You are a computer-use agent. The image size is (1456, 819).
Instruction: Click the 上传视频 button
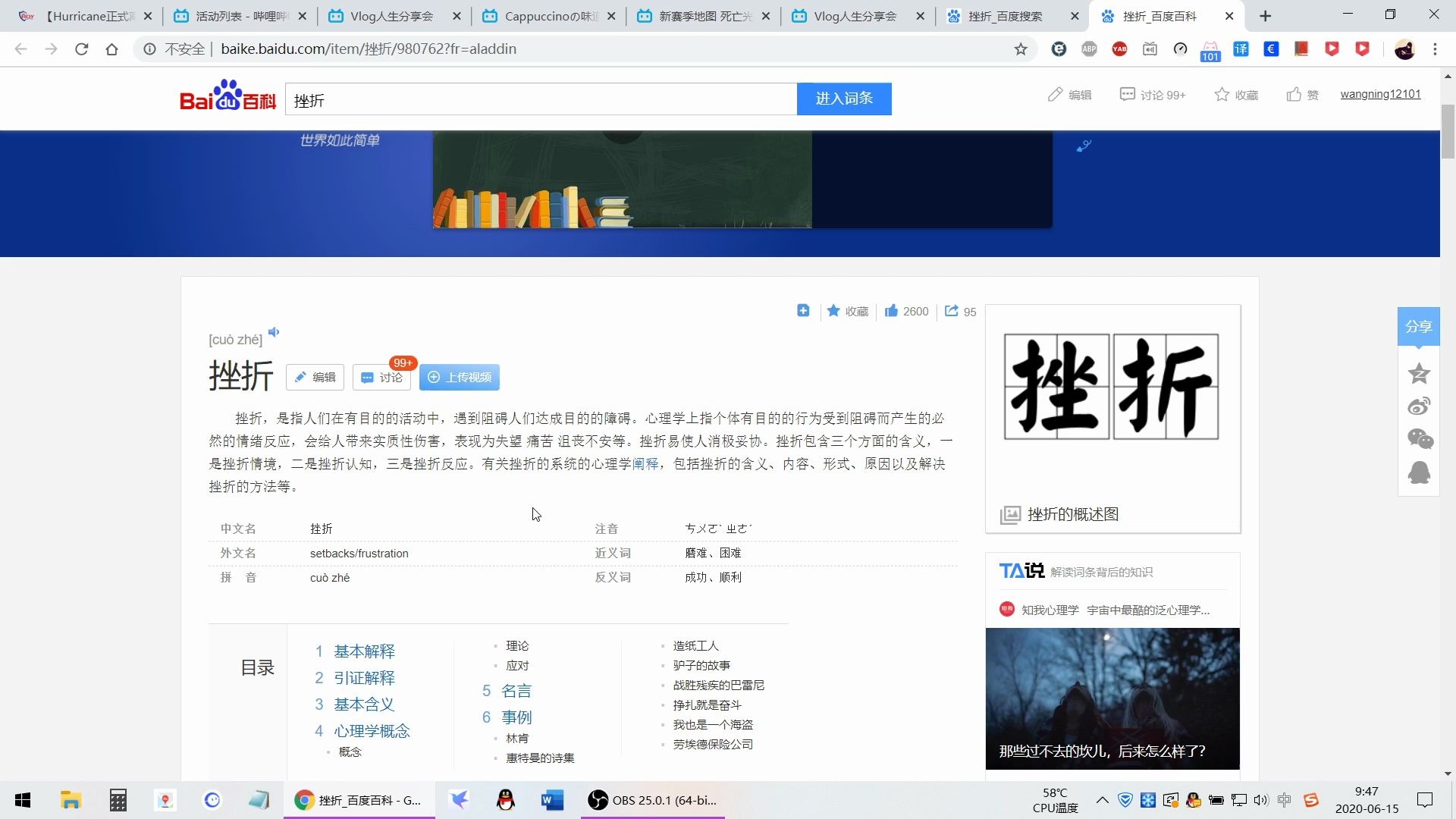coord(460,377)
